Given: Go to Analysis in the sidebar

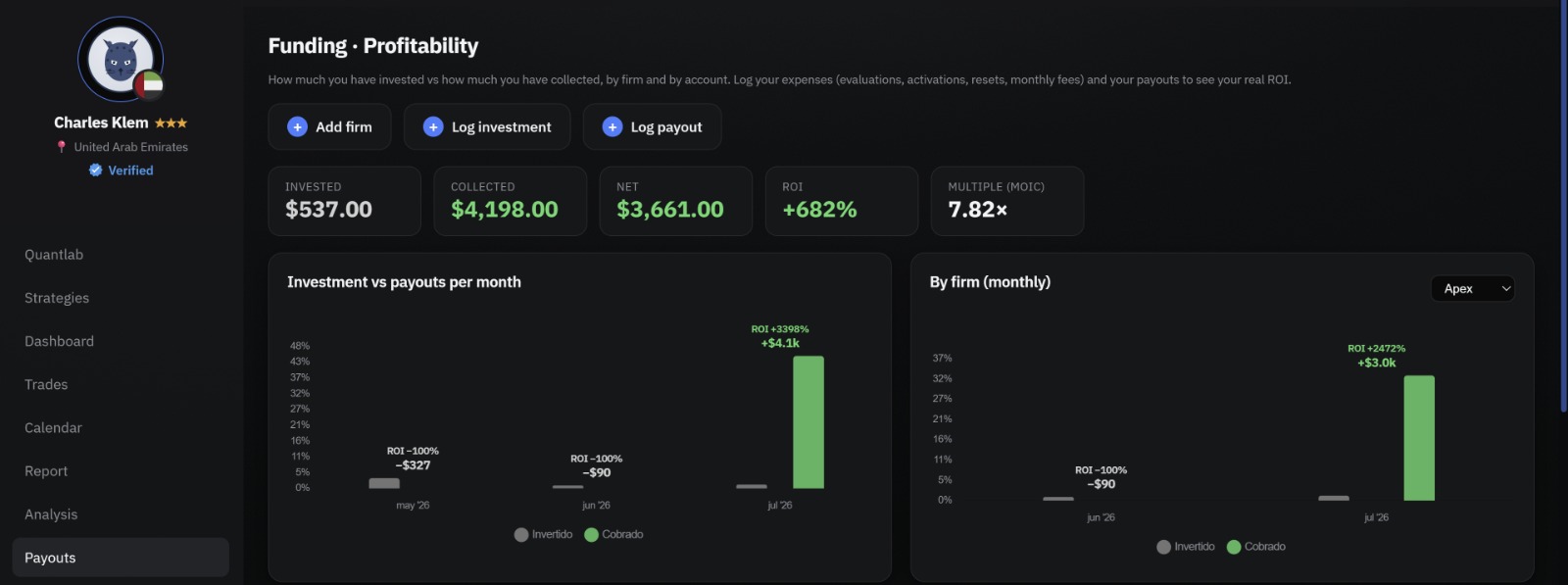Looking at the screenshot, I should click(51, 514).
